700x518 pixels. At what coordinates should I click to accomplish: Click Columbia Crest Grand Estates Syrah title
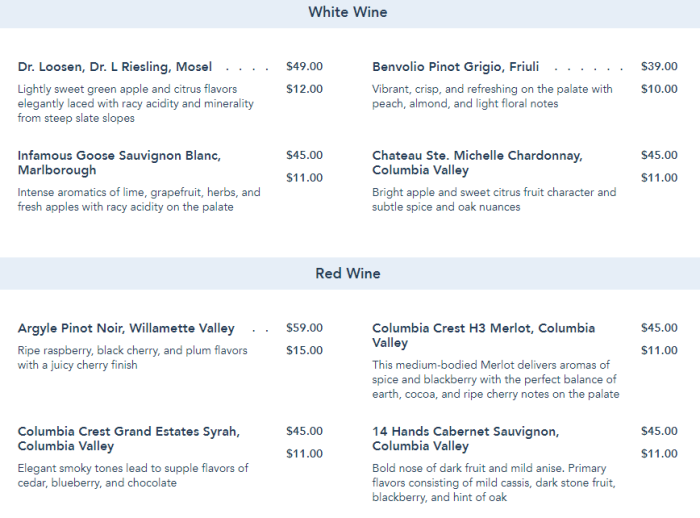[x=128, y=438]
